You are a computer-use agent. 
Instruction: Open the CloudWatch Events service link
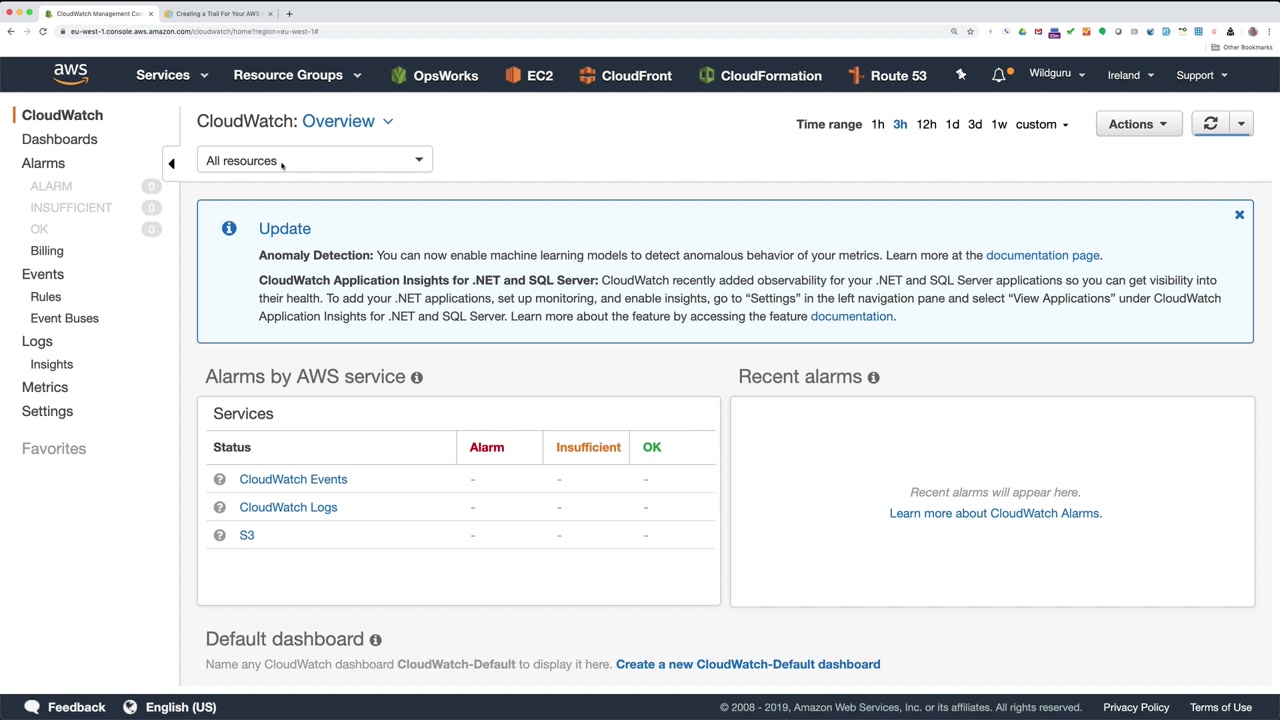293,479
